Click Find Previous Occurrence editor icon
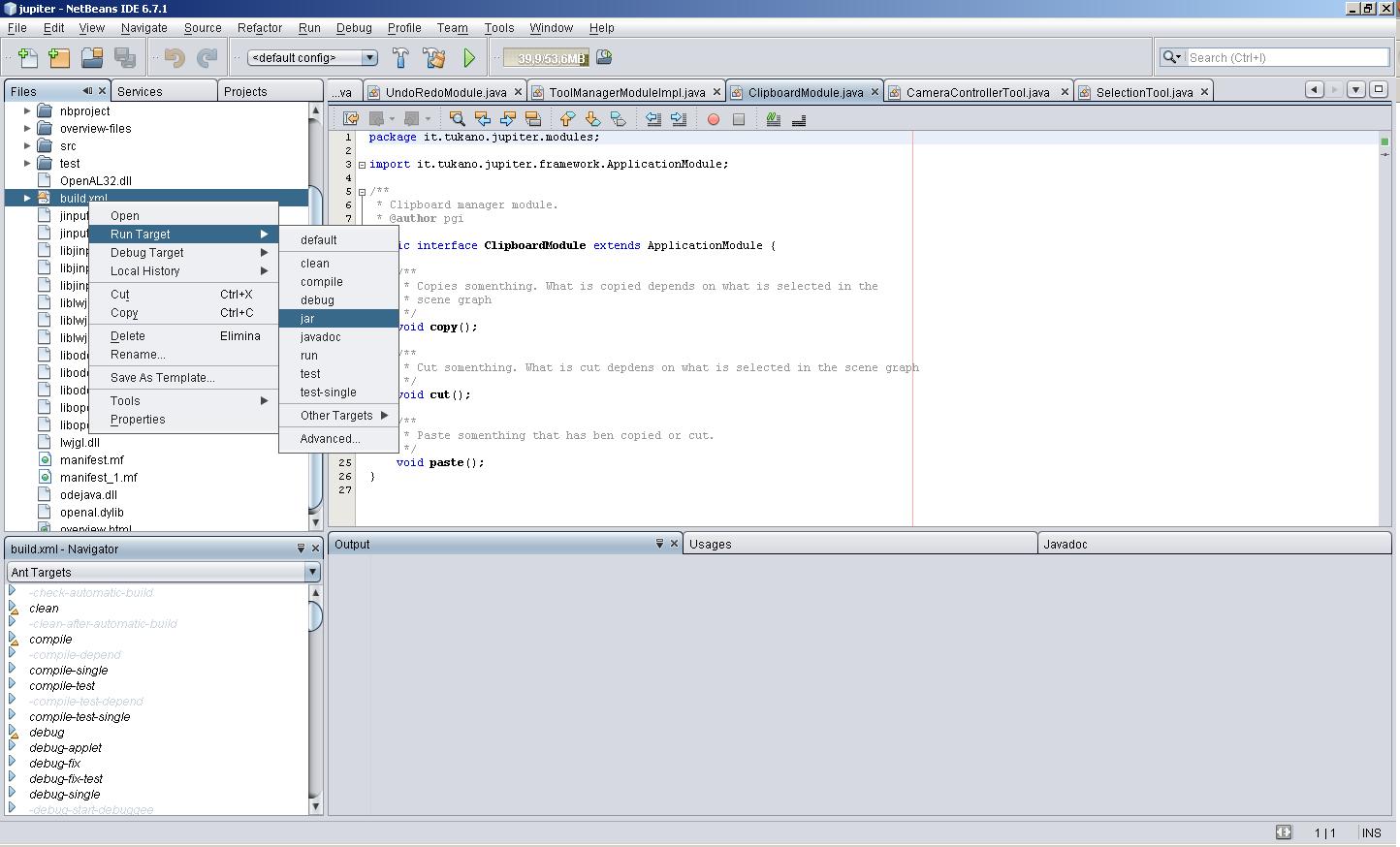 pyautogui.click(x=482, y=119)
